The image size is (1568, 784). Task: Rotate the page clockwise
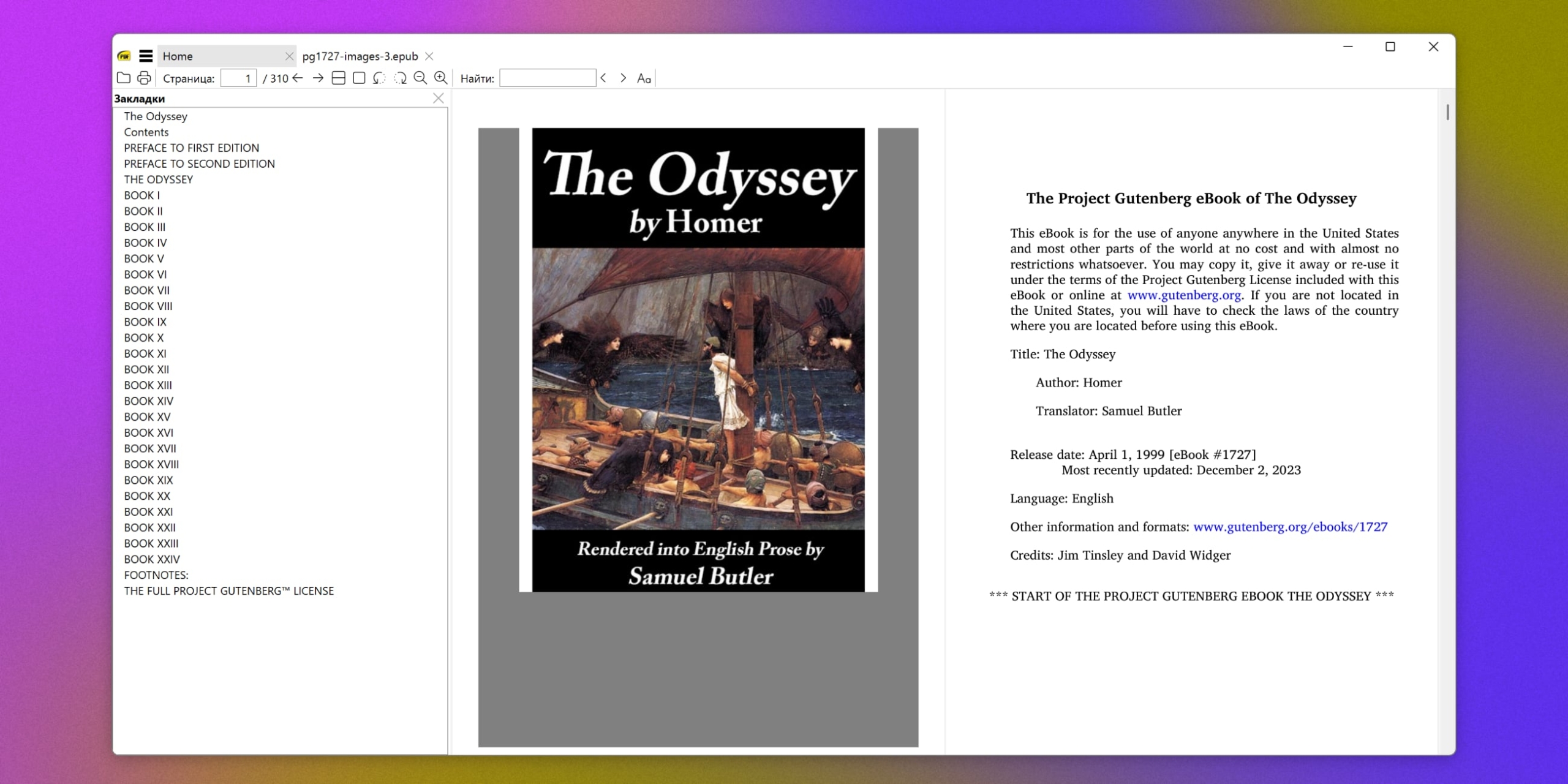(400, 78)
